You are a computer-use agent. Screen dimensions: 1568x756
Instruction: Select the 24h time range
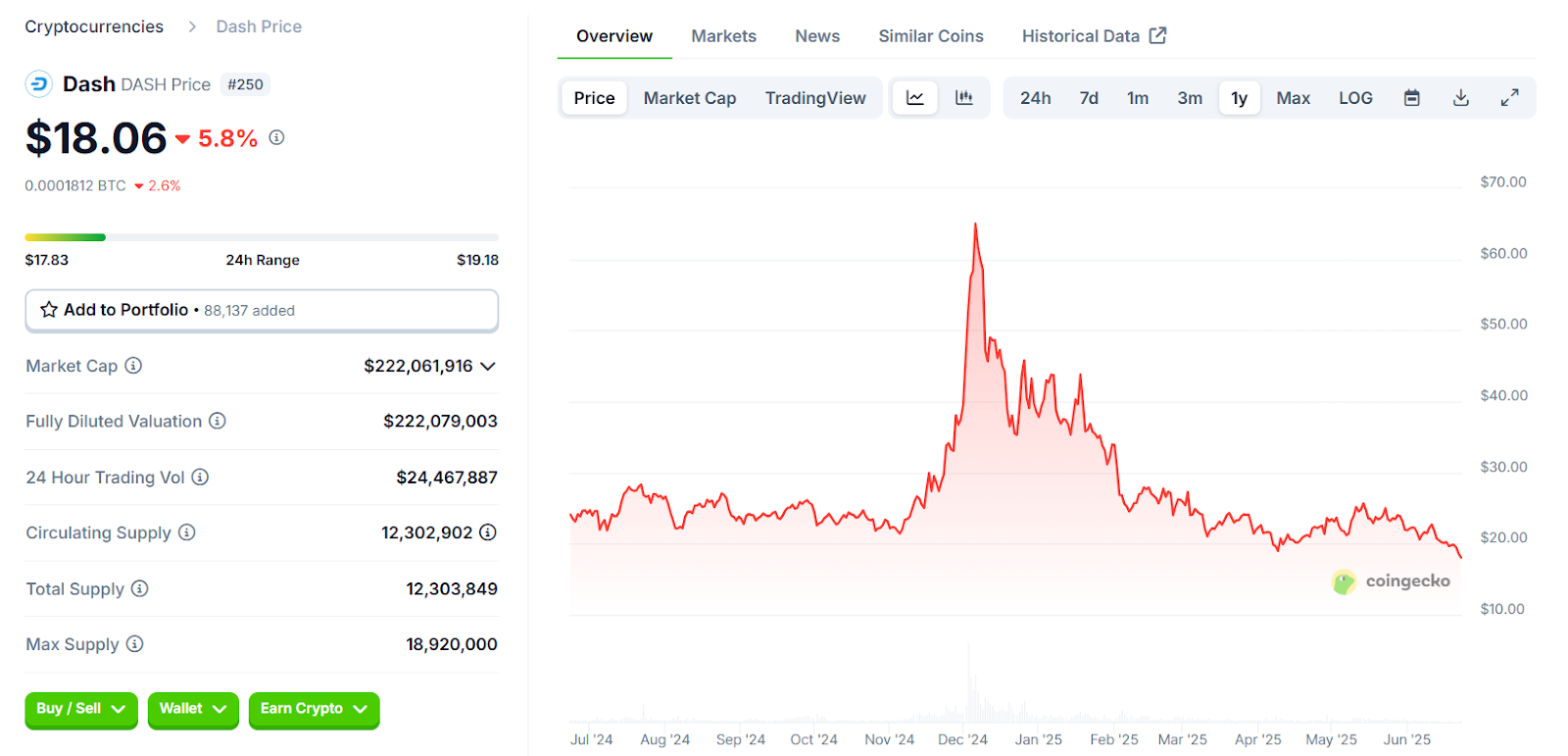click(x=1035, y=98)
